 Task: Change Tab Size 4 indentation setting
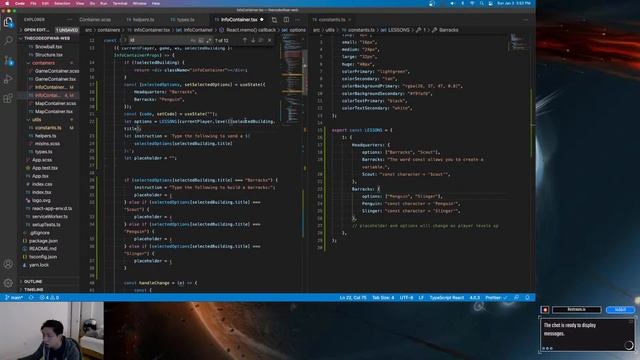tap(383, 298)
